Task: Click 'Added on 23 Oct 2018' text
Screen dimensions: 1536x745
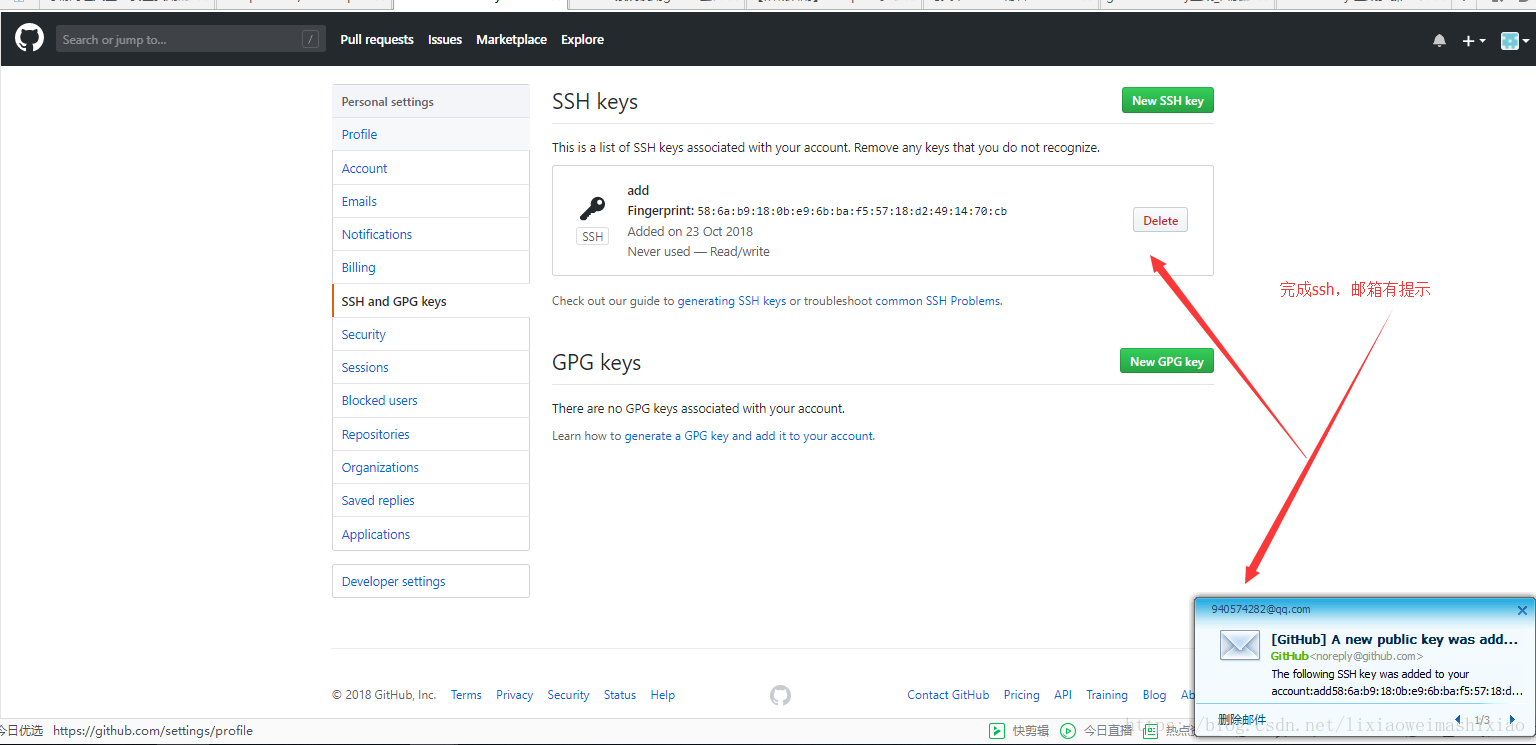Action: [x=690, y=231]
